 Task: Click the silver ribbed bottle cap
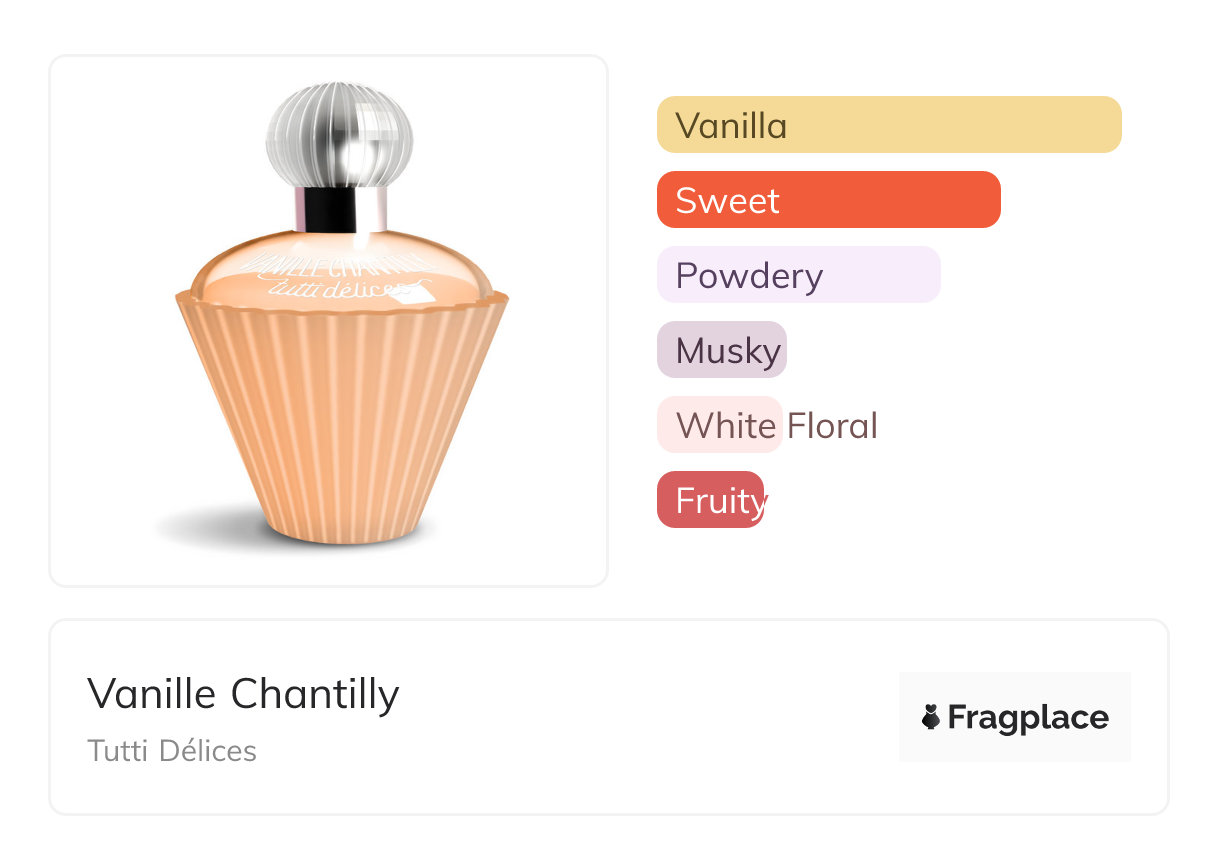click(339, 135)
